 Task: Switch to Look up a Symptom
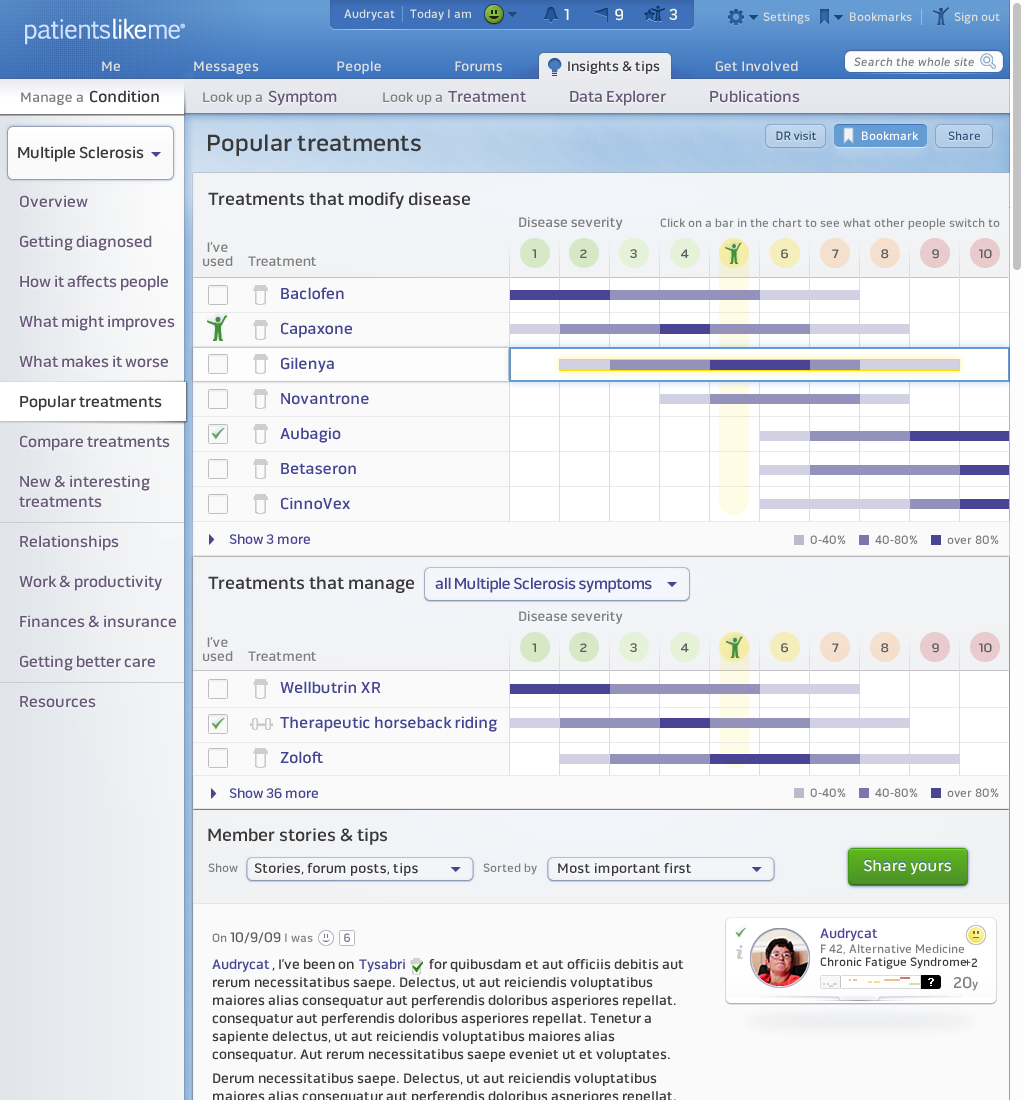[x=269, y=97]
